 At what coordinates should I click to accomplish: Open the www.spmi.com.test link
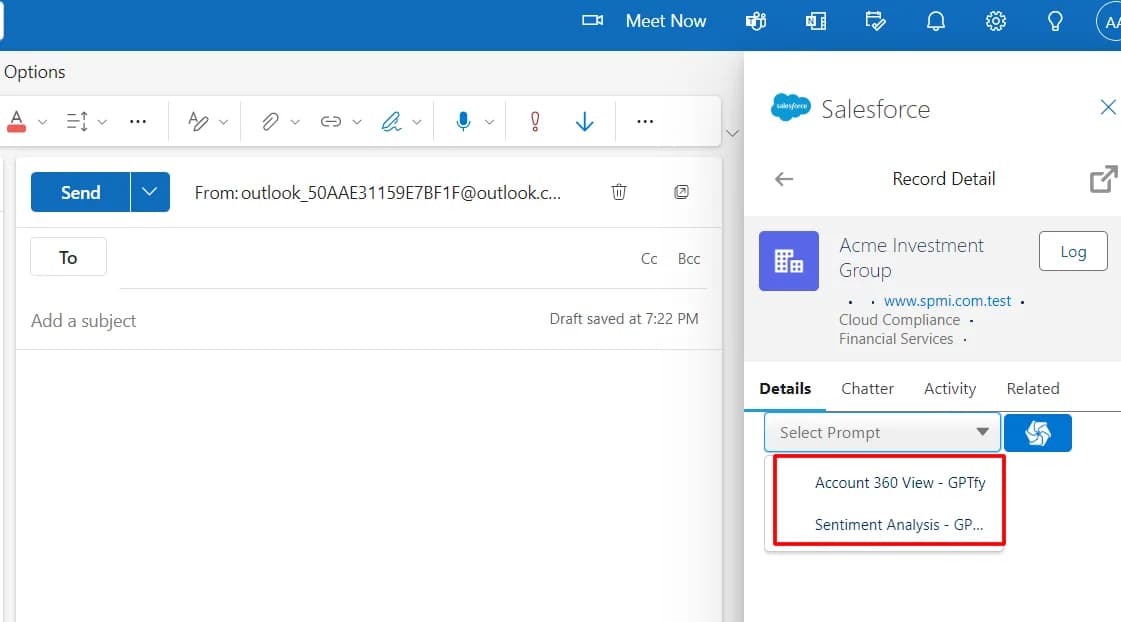click(947, 300)
